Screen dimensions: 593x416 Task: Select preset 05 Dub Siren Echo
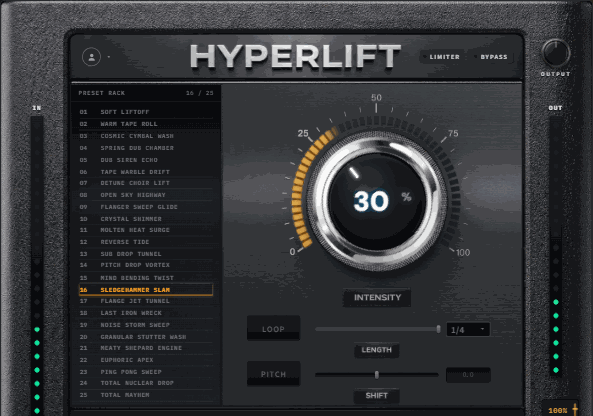146,160
